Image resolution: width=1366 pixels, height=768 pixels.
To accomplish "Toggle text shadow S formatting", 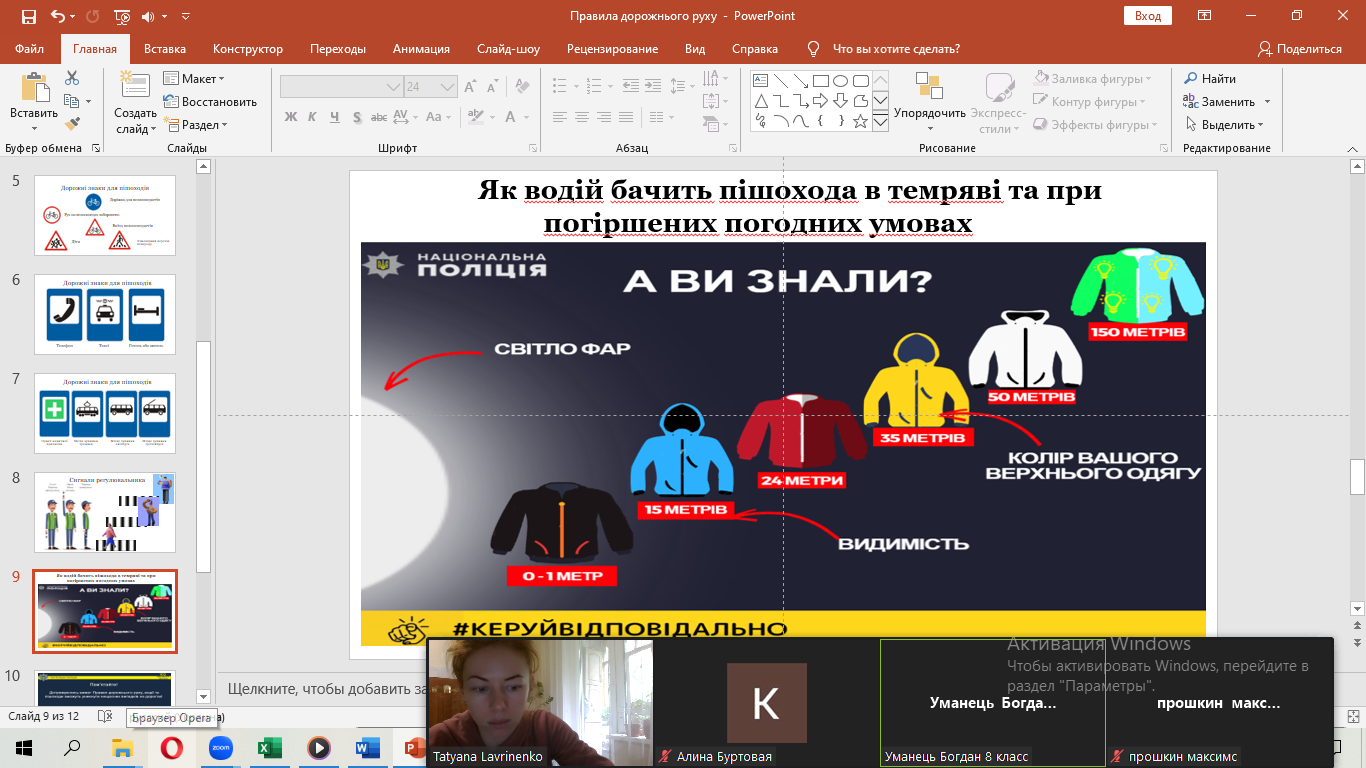I will 357,116.
